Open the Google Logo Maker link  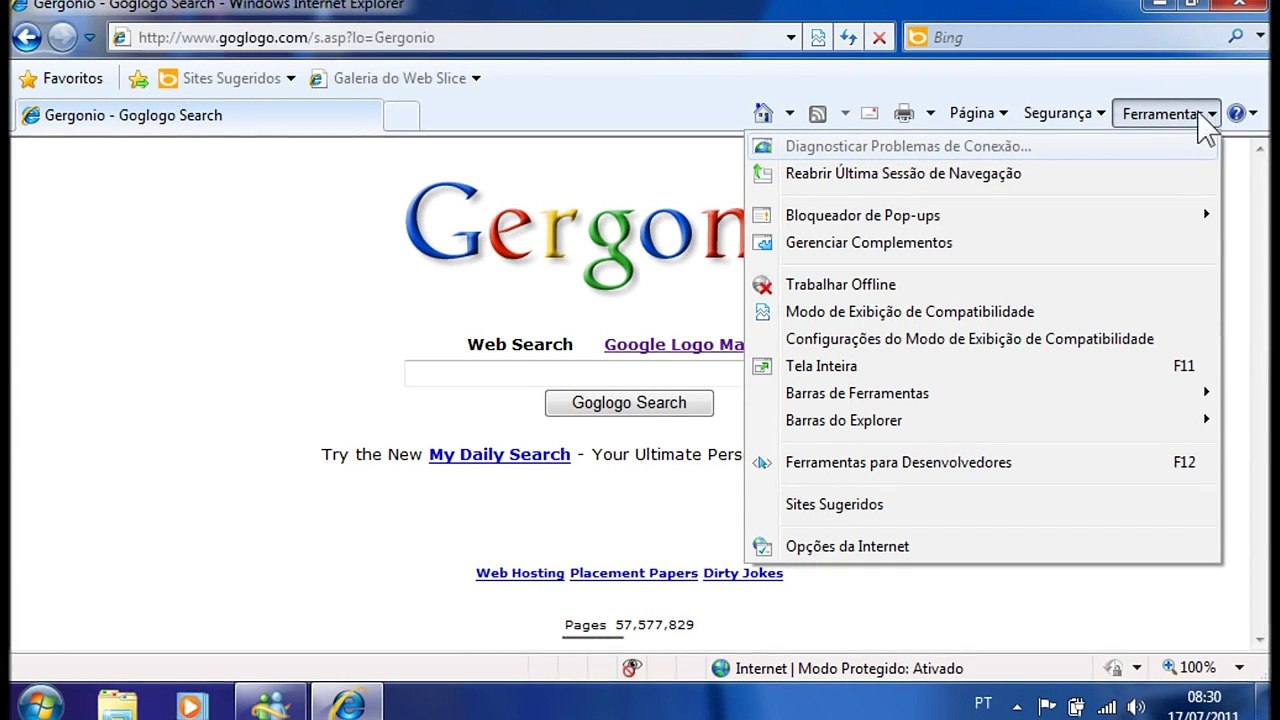674,344
